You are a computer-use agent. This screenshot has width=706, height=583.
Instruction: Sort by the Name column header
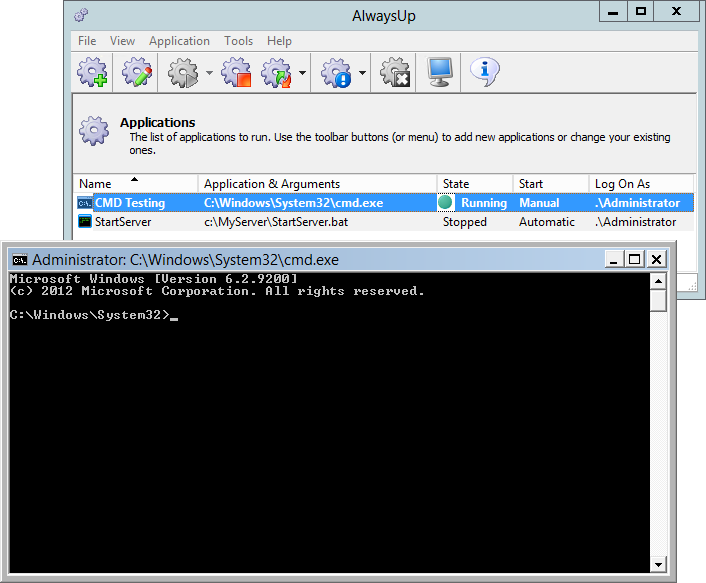(x=136, y=184)
